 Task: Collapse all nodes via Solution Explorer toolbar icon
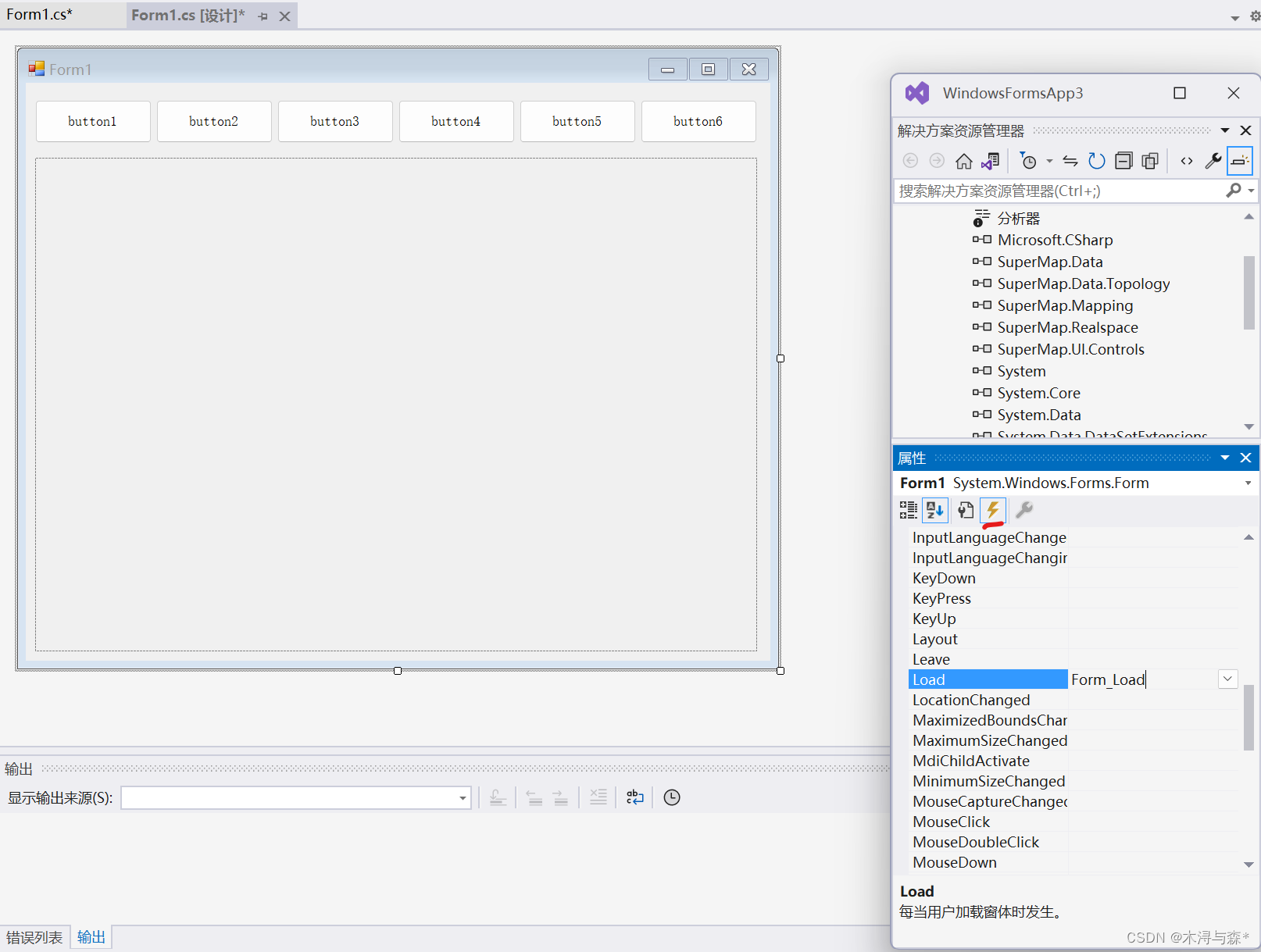(1123, 160)
